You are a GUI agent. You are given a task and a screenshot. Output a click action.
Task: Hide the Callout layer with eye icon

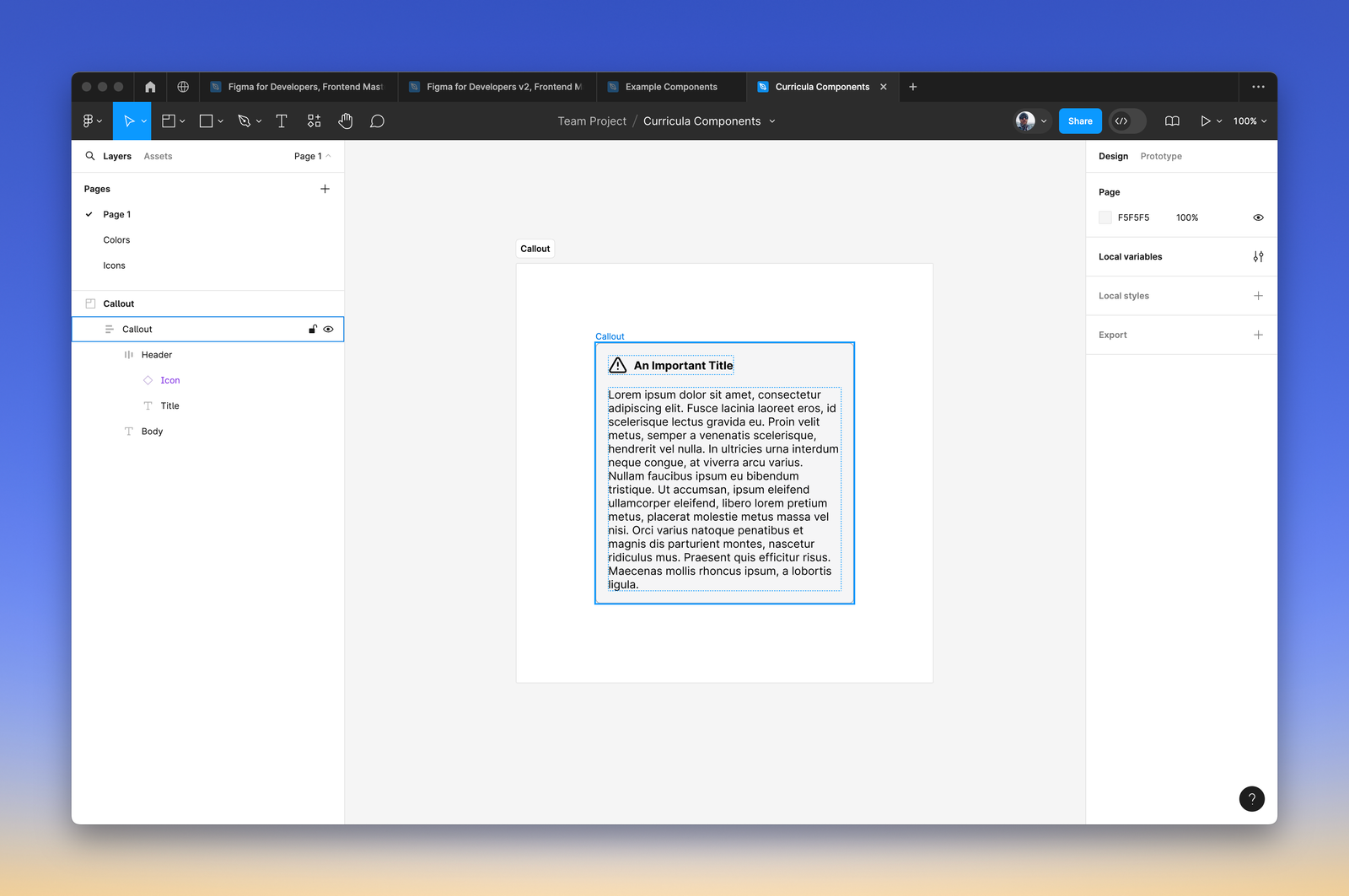[x=329, y=330]
